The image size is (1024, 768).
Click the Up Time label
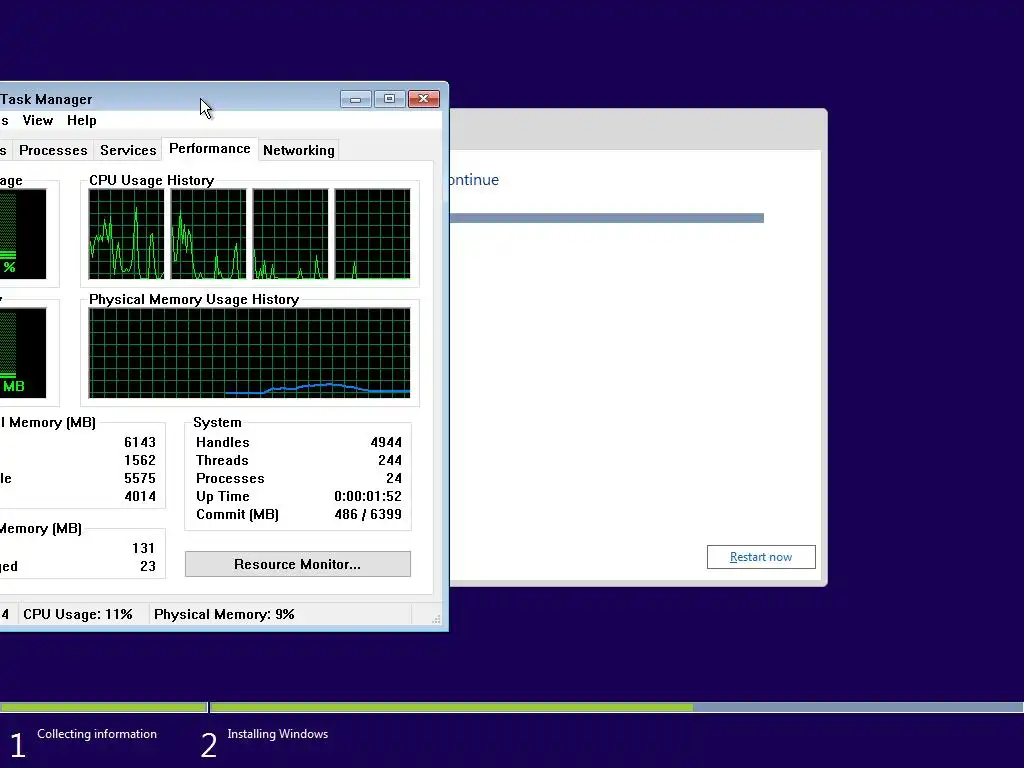click(x=223, y=496)
